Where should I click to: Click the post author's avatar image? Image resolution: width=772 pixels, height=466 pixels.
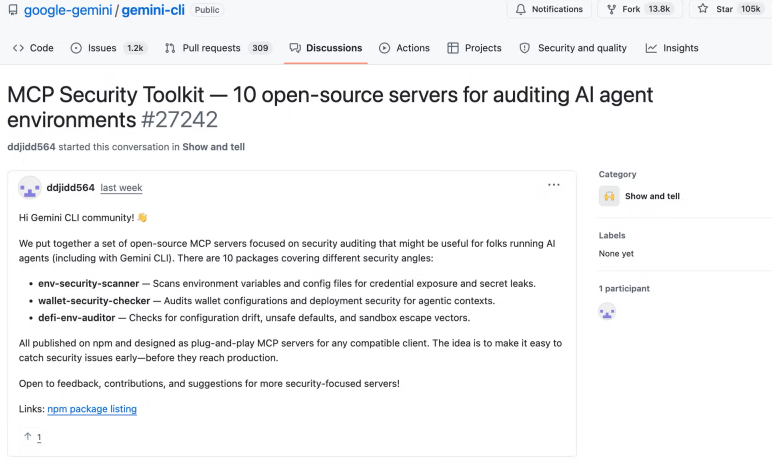pos(30,188)
